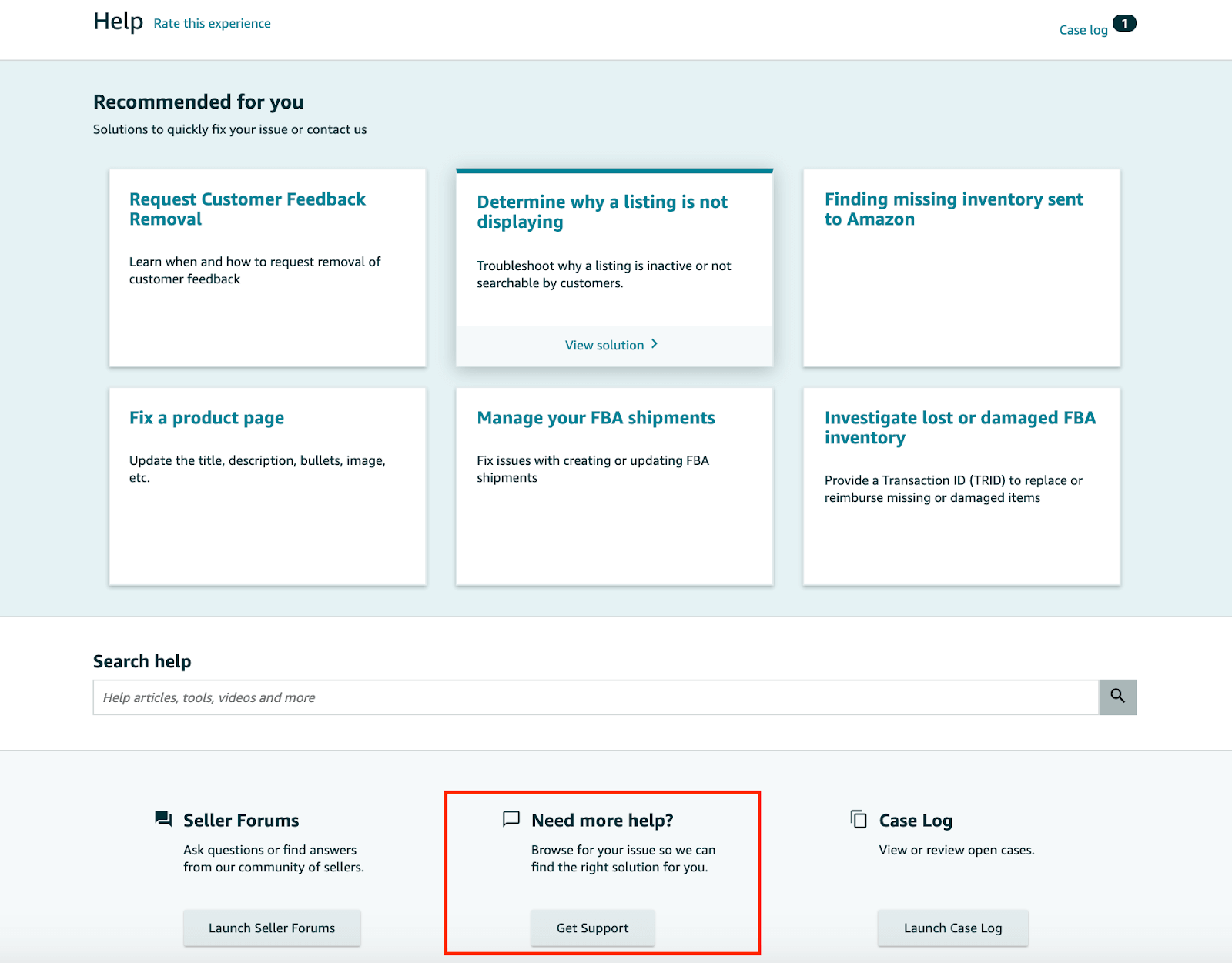Launch Seller Forums

[x=272, y=928]
